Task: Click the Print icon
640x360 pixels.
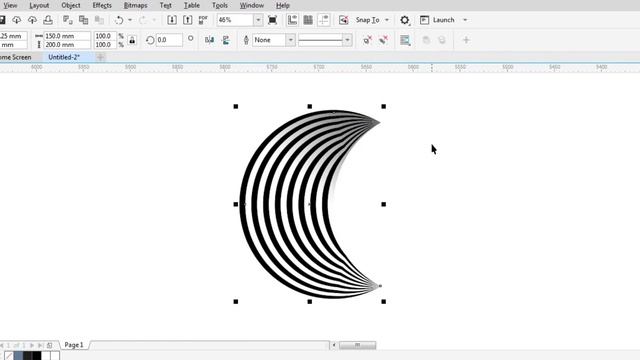Action: click(x=48, y=20)
